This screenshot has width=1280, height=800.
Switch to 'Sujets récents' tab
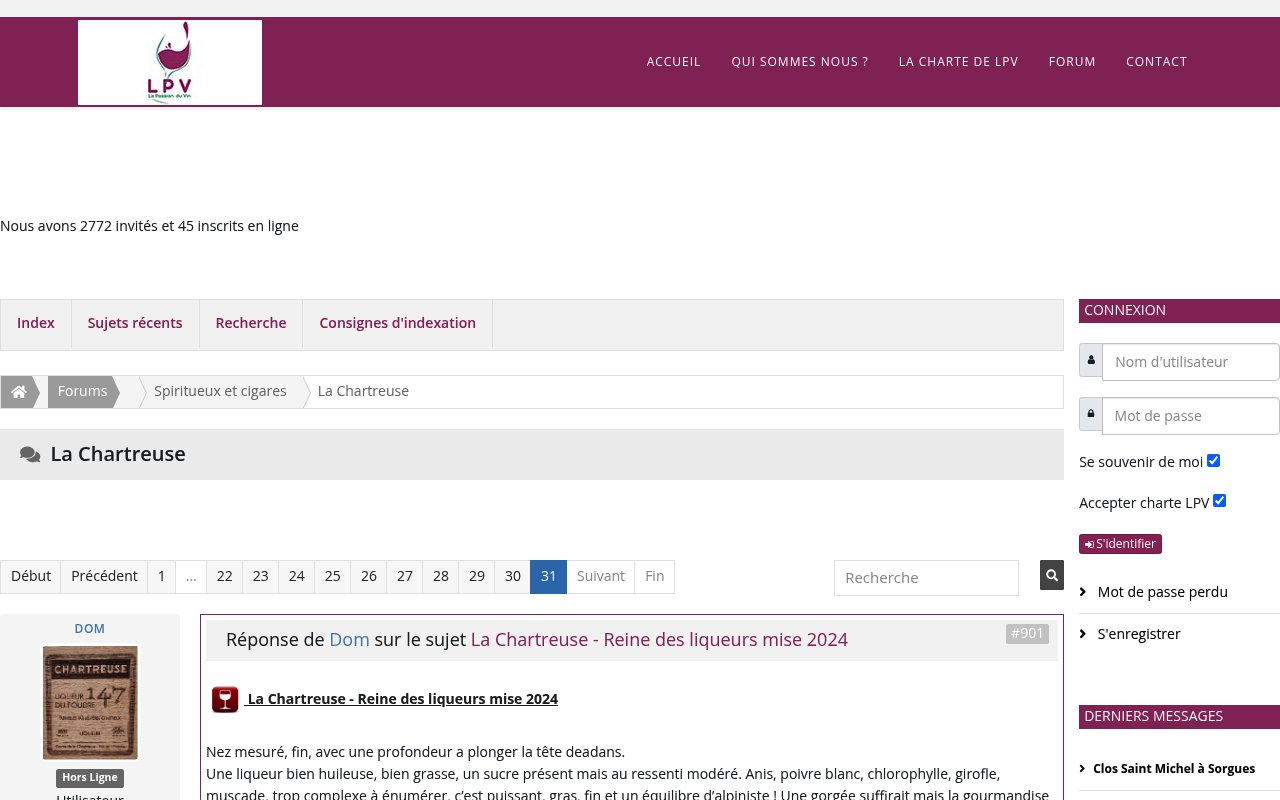click(x=135, y=323)
